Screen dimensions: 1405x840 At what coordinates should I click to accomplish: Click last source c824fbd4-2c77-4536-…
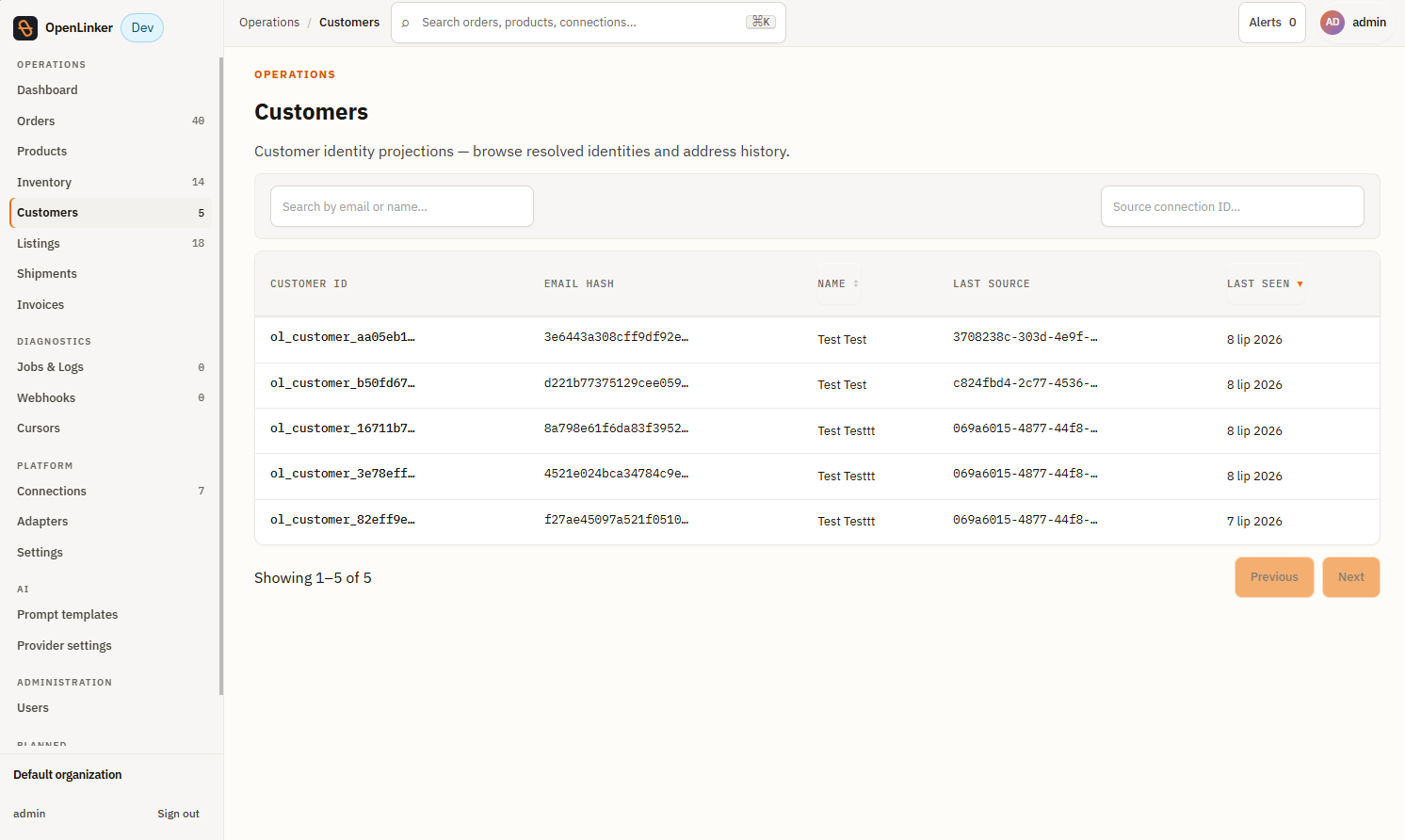tap(1025, 383)
